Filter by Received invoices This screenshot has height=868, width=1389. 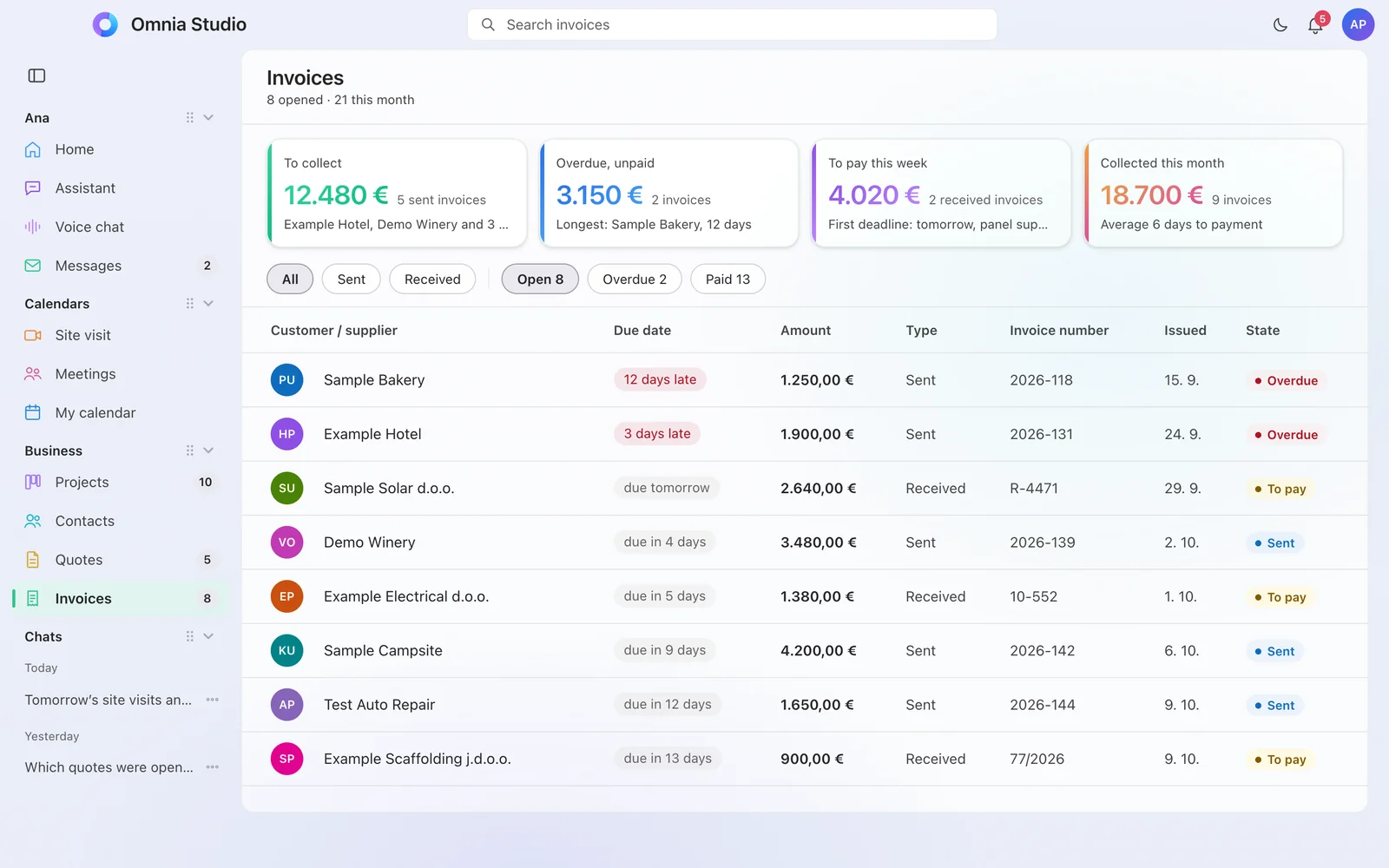432,279
